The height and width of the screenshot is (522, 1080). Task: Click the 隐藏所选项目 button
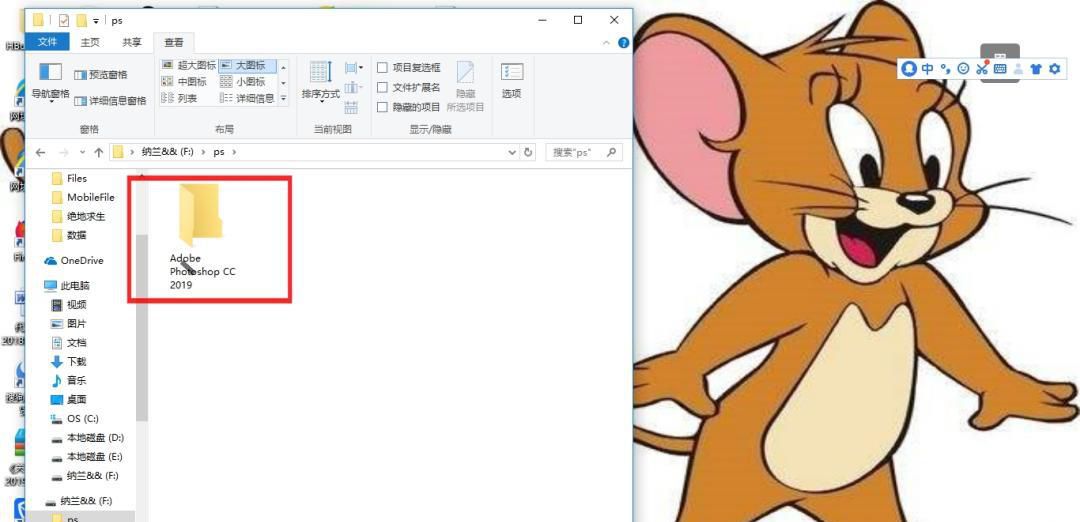(x=466, y=86)
